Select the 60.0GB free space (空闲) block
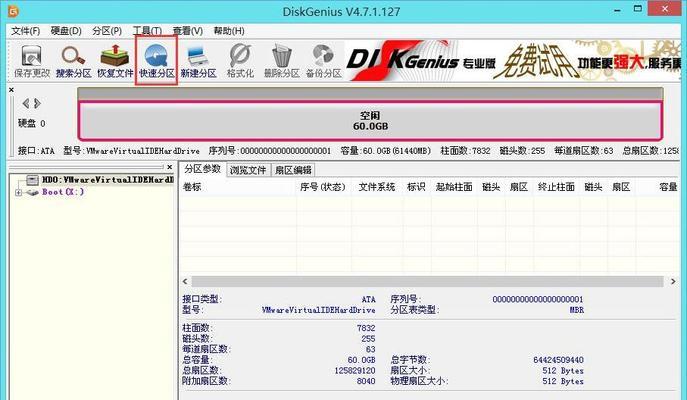687x400 pixels. click(370, 121)
